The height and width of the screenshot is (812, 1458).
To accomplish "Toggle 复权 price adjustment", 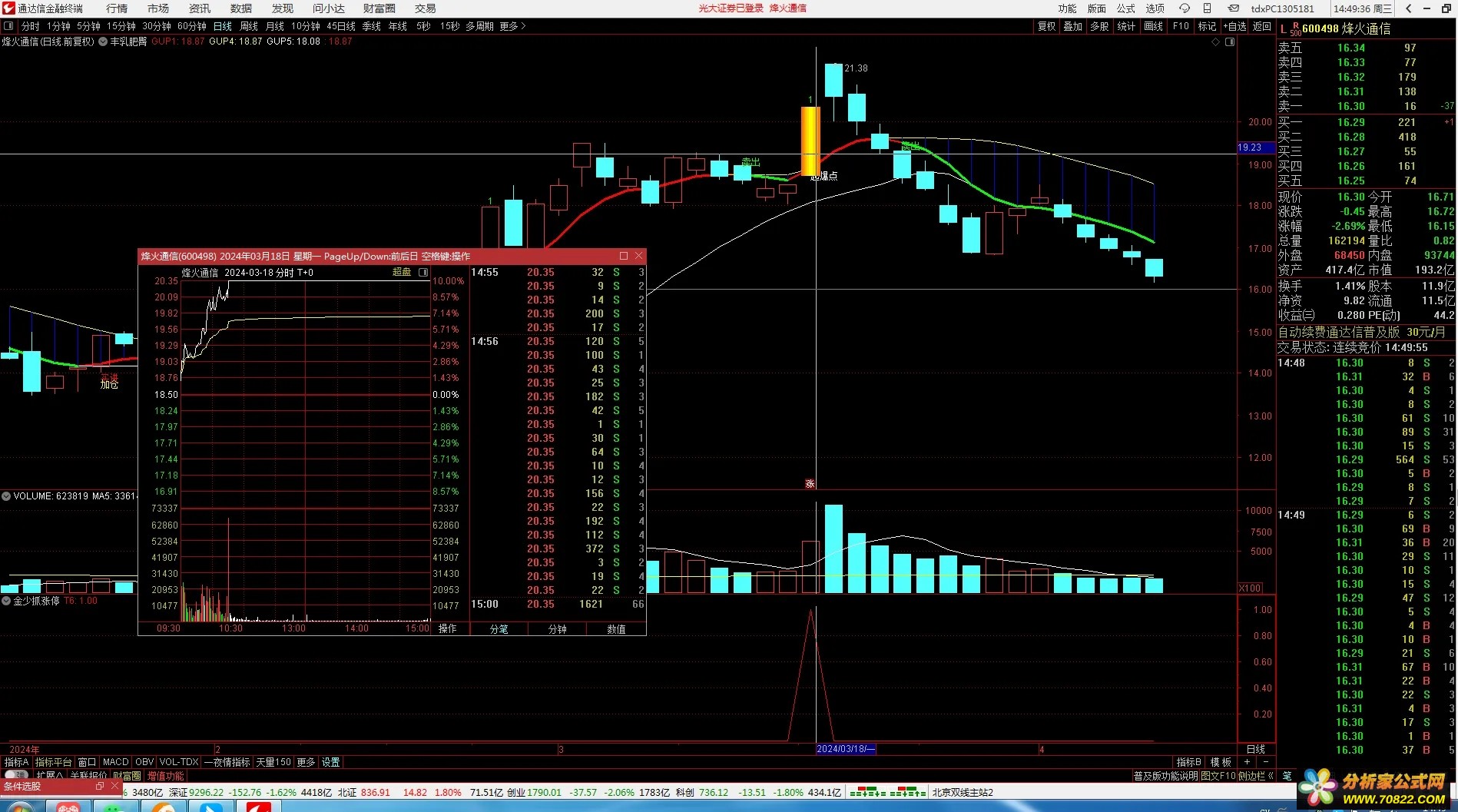I will [1046, 26].
